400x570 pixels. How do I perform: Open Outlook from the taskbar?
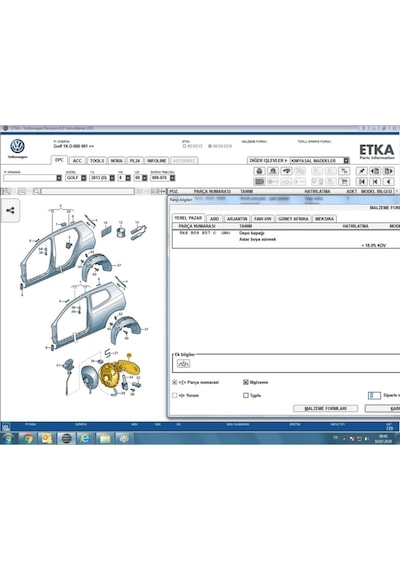(47, 438)
